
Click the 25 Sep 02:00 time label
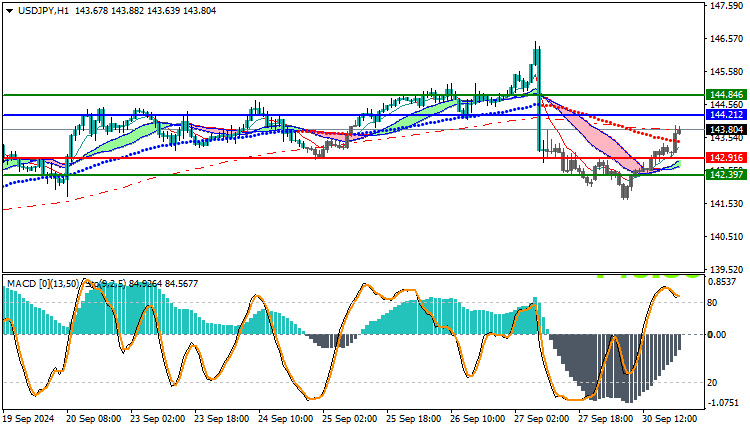pos(350,419)
